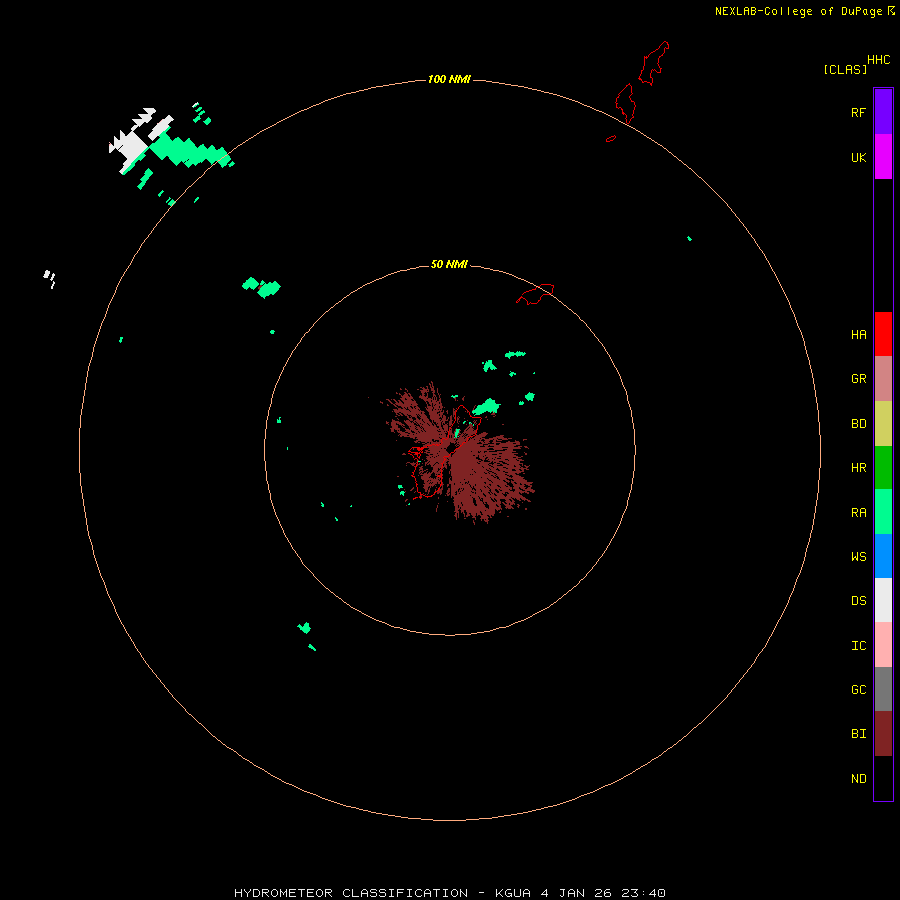
Task: Click the WS legend label
Action: click(858, 556)
